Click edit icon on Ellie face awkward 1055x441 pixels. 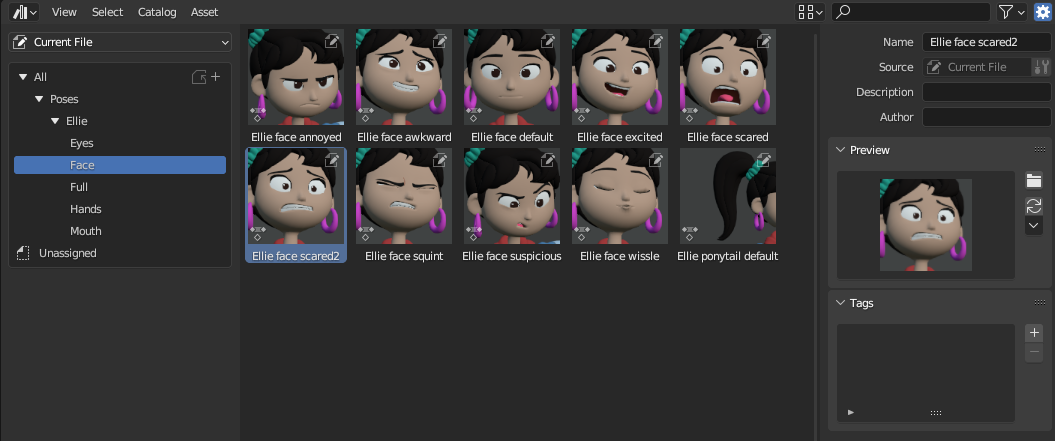coord(439,41)
